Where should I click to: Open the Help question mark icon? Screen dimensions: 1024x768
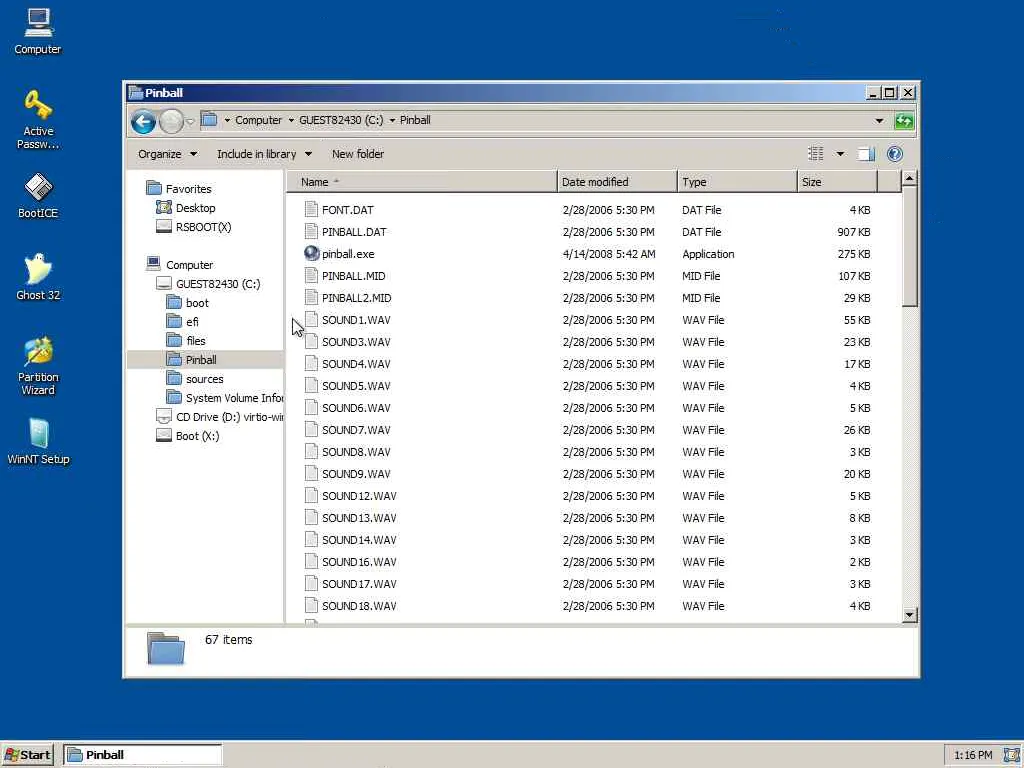(895, 154)
